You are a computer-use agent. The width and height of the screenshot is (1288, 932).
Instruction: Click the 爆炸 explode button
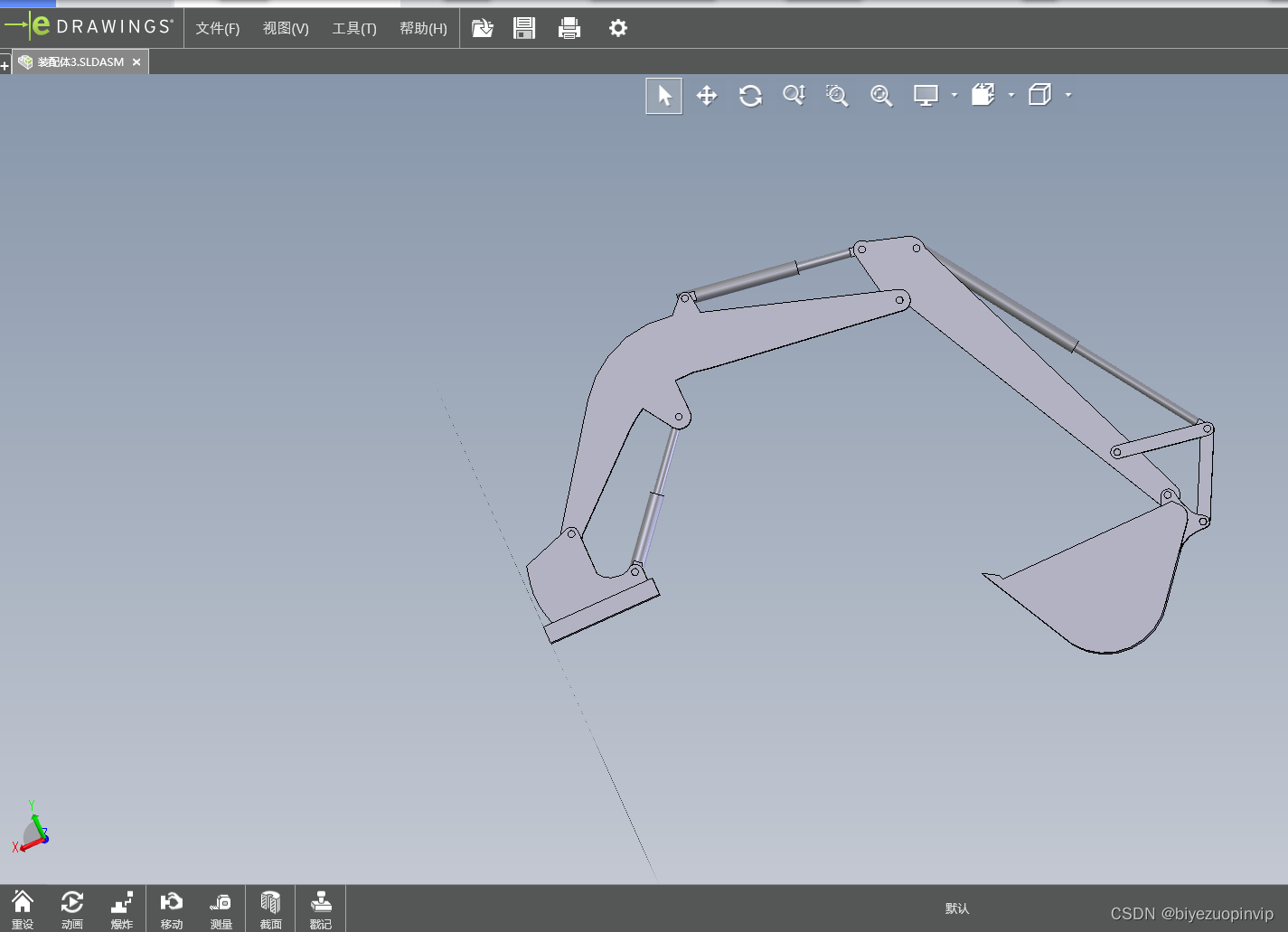[122, 909]
